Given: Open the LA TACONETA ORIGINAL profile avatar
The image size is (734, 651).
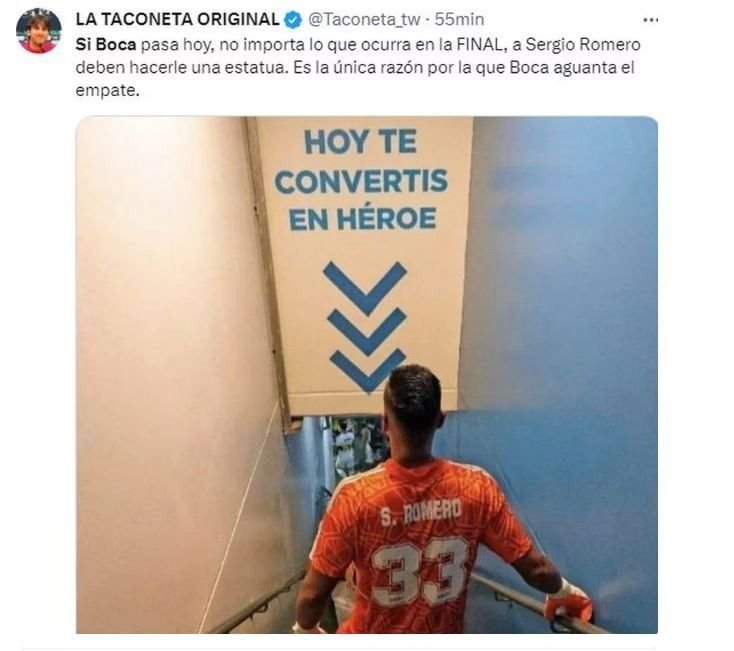Looking at the screenshot, I should pyautogui.click(x=38, y=30).
